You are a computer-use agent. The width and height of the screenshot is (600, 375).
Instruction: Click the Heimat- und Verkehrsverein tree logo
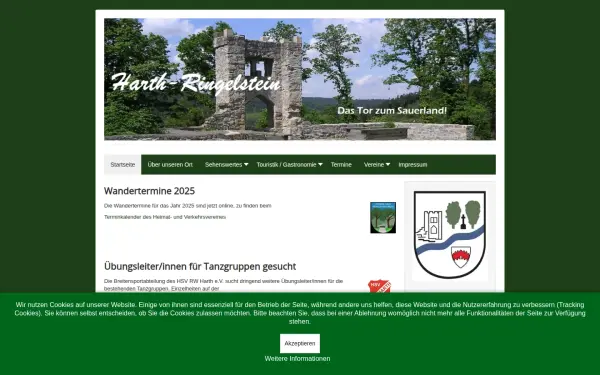point(383,217)
